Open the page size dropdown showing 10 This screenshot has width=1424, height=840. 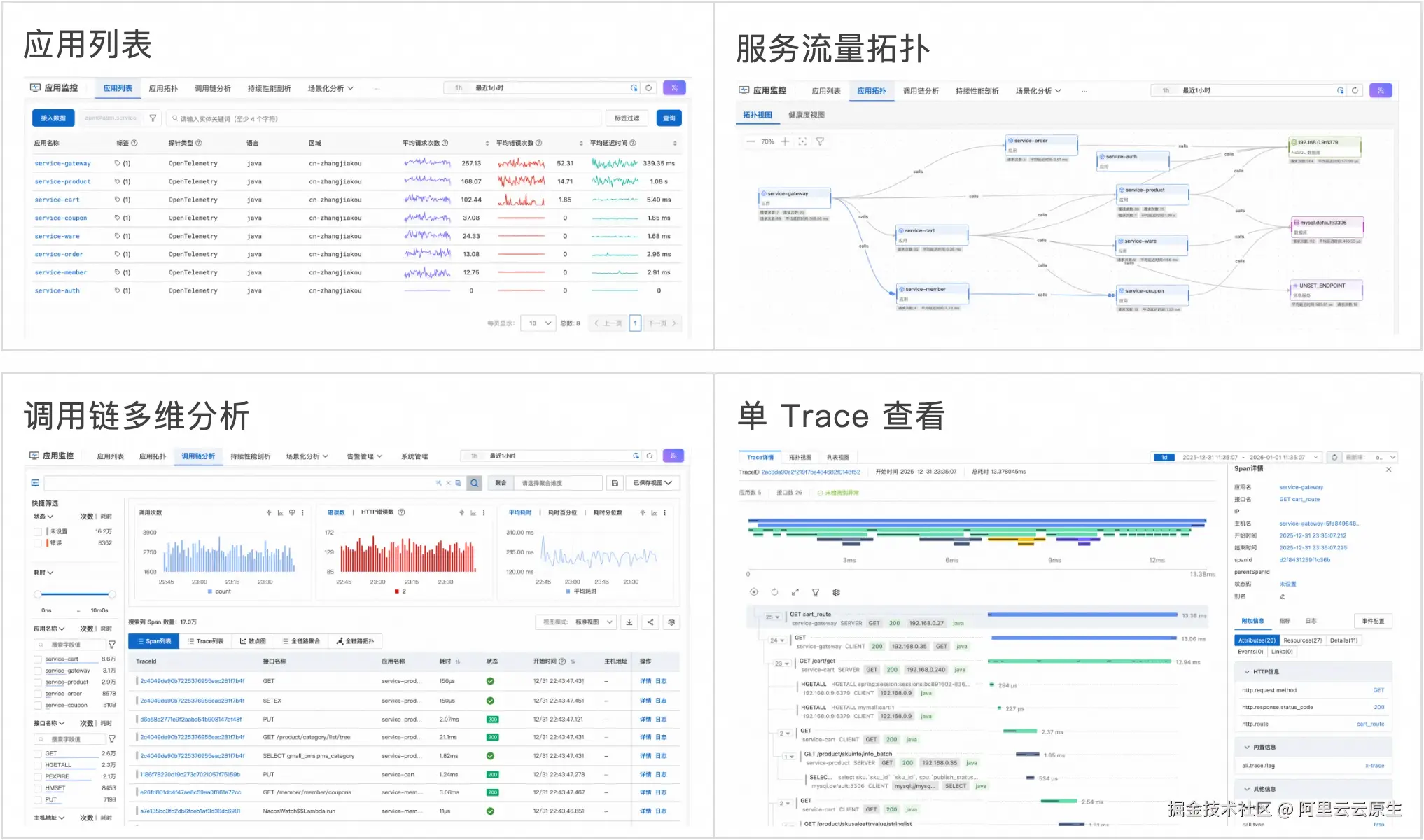coord(538,323)
